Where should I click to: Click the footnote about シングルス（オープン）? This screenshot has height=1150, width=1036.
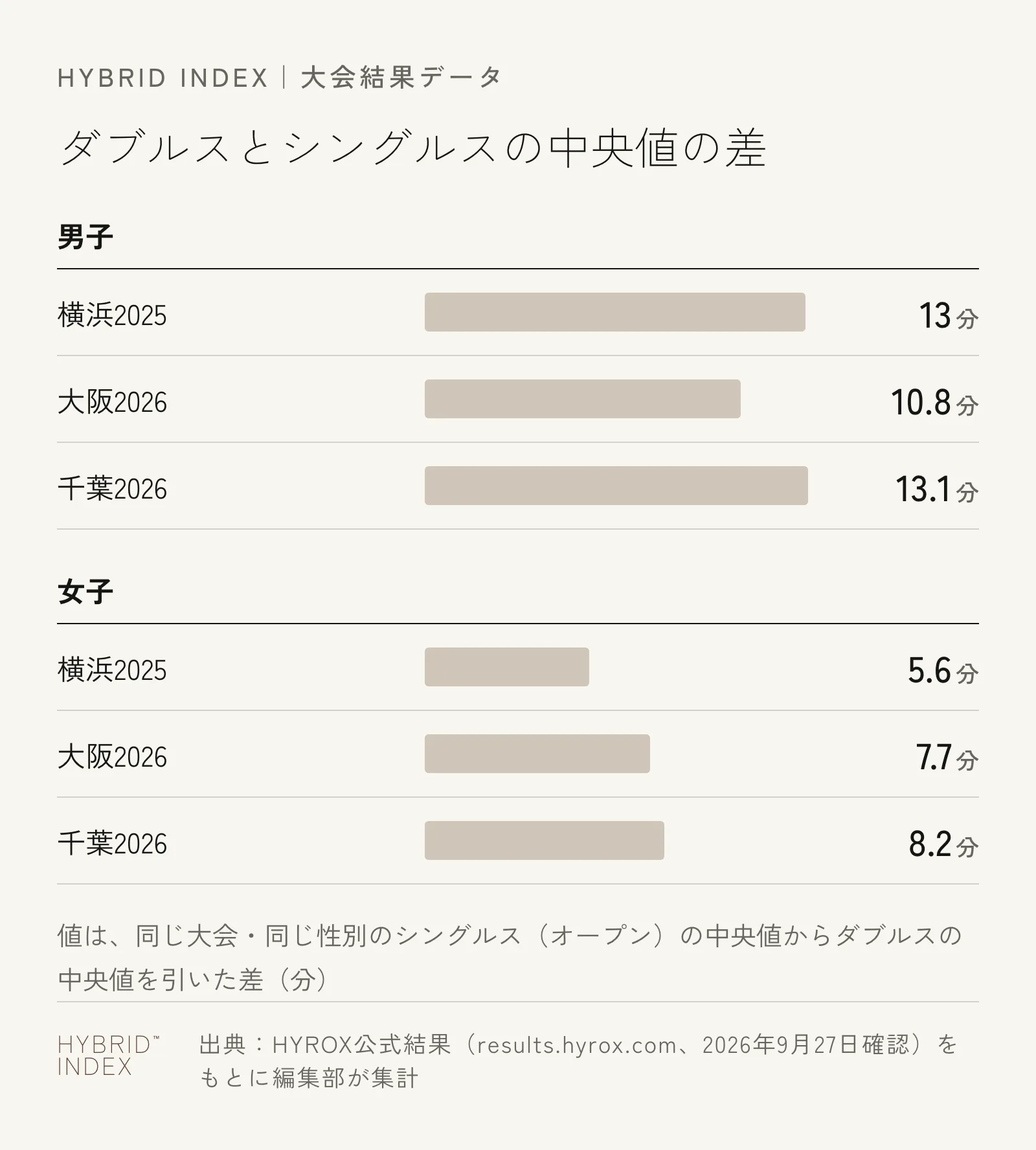tap(510, 958)
